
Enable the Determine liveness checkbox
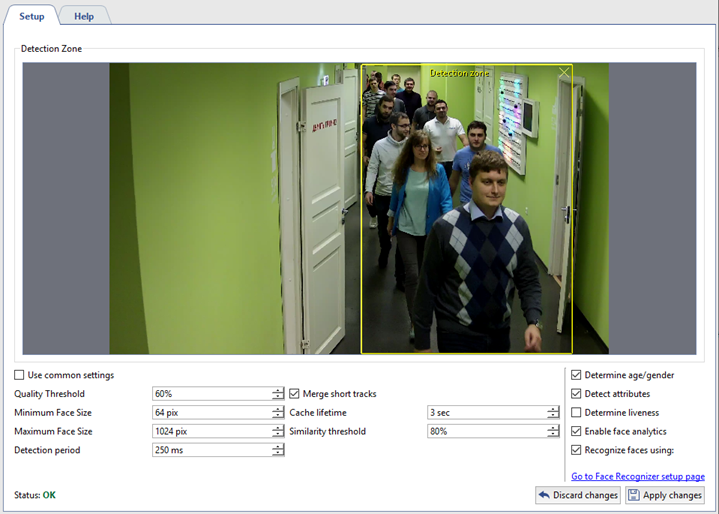576,413
